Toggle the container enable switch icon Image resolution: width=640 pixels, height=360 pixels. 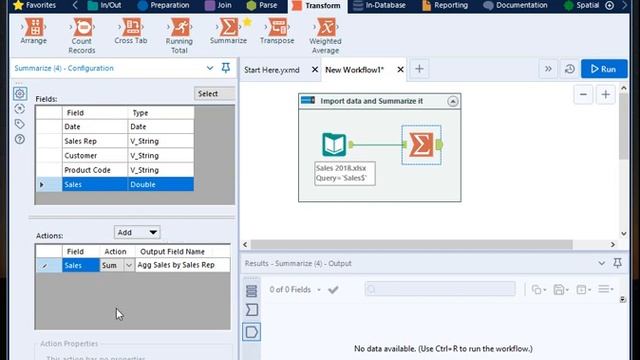coord(308,100)
